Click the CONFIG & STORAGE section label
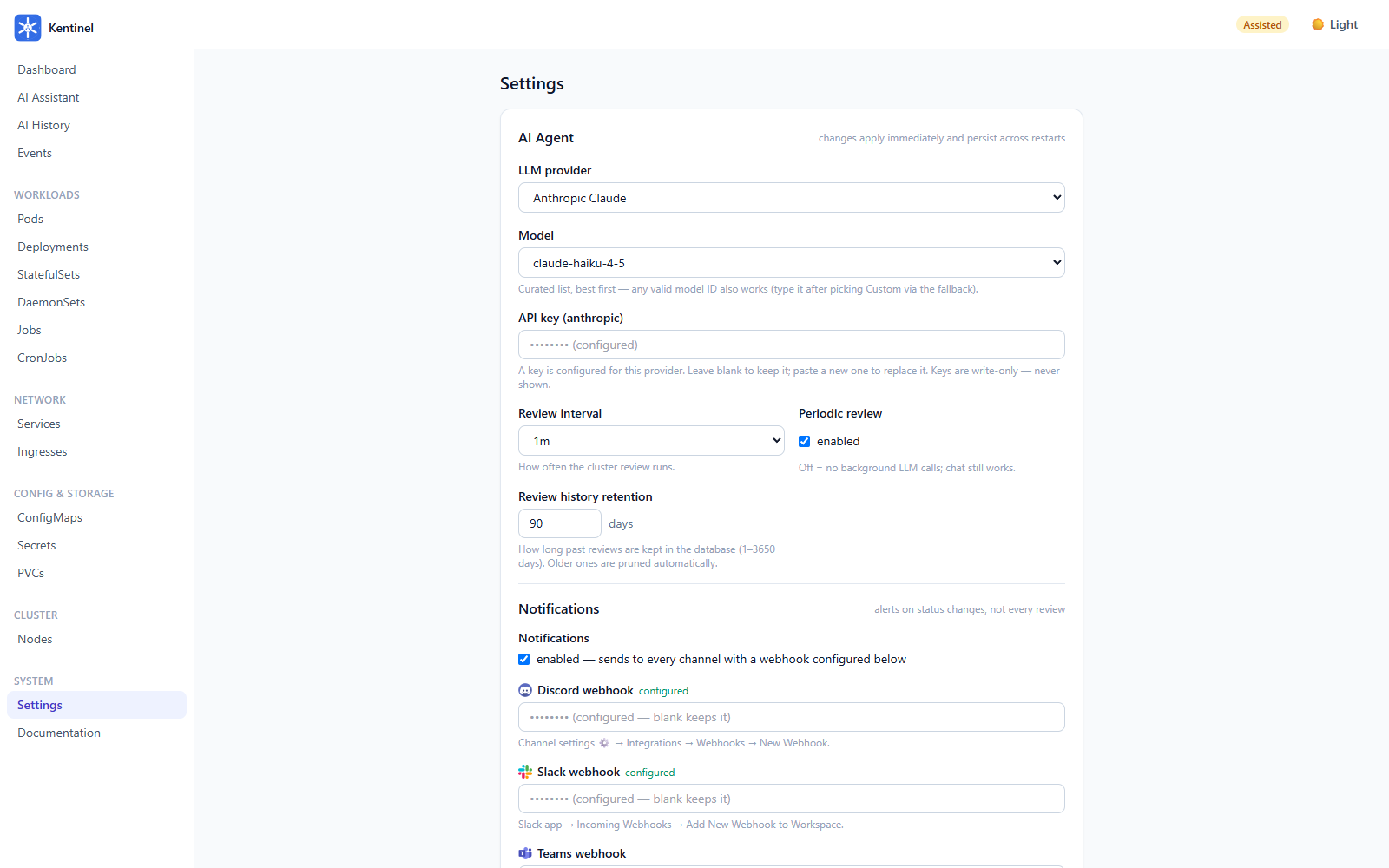The image size is (1389, 868). 64,494
